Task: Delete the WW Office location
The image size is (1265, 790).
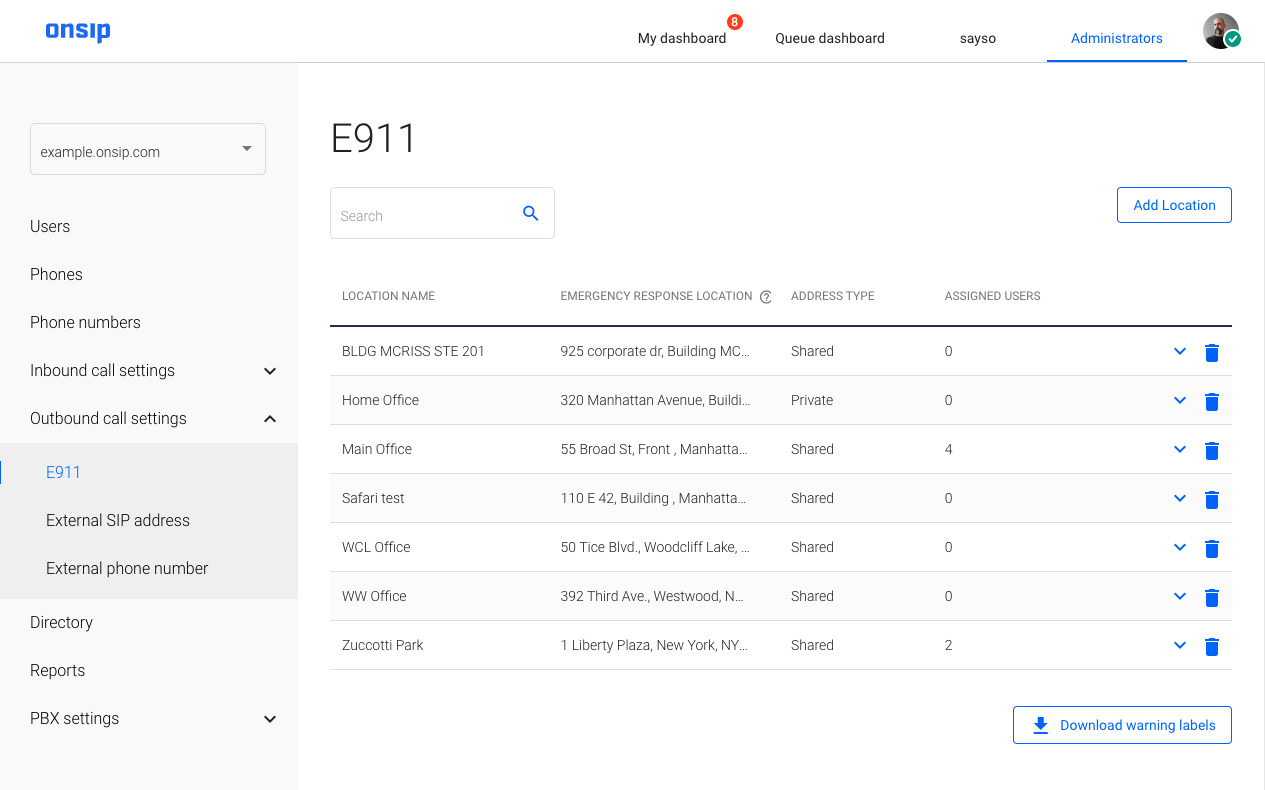Action: (1212, 597)
